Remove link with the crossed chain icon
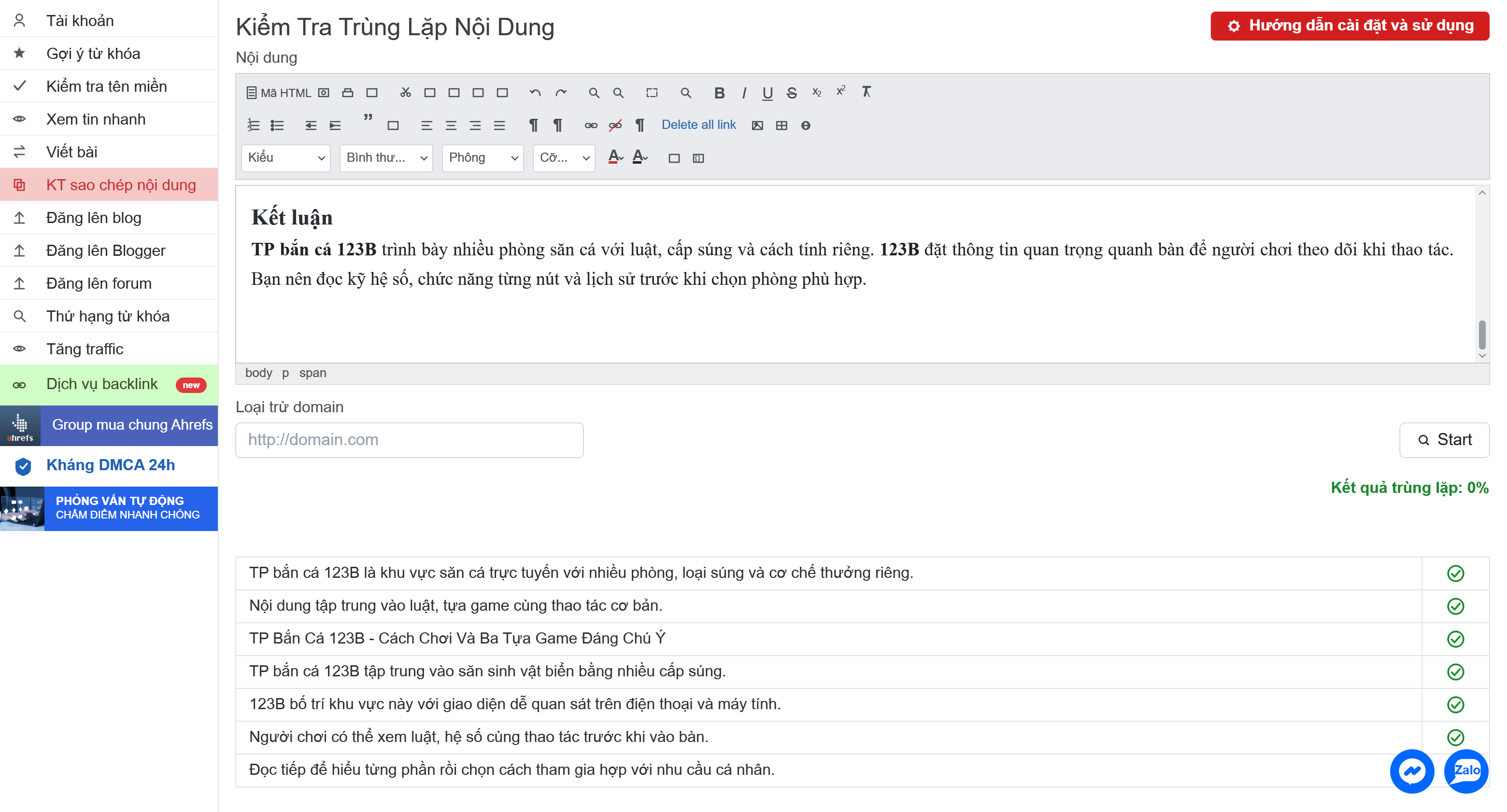Image resolution: width=1507 pixels, height=812 pixels. pyautogui.click(x=615, y=125)
